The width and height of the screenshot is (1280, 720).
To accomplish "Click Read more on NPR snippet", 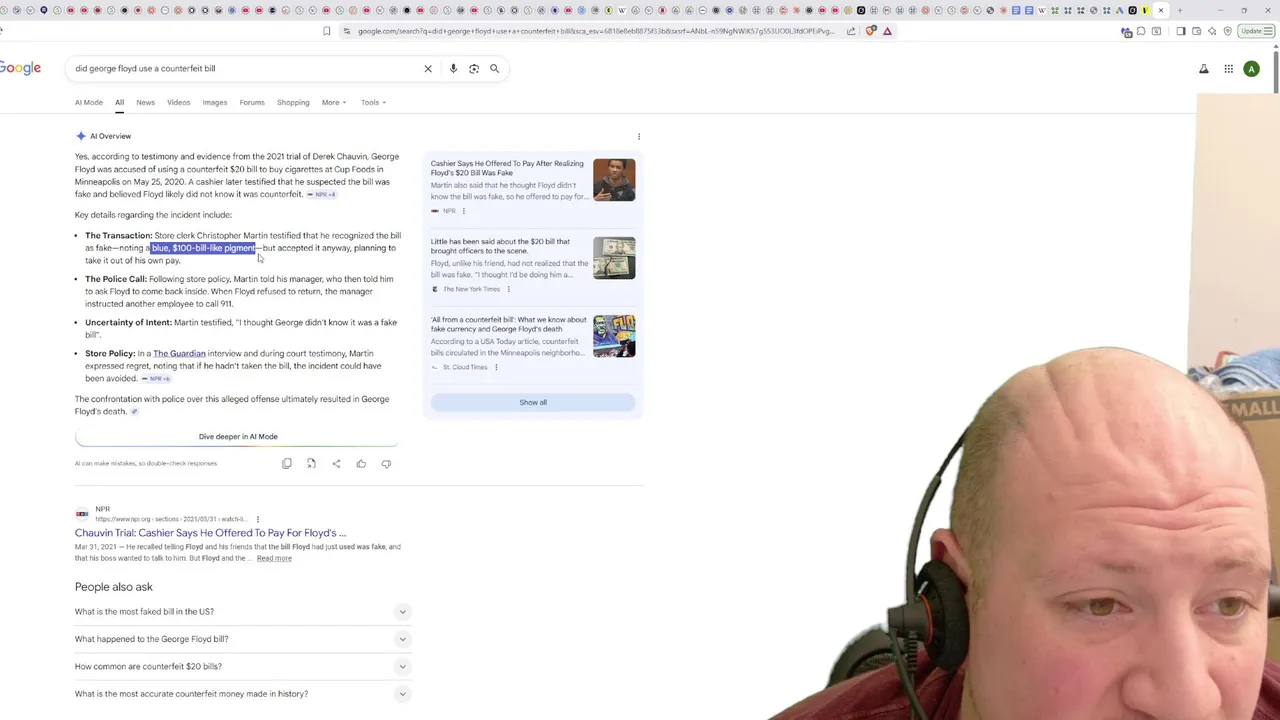I will [274, 558].
